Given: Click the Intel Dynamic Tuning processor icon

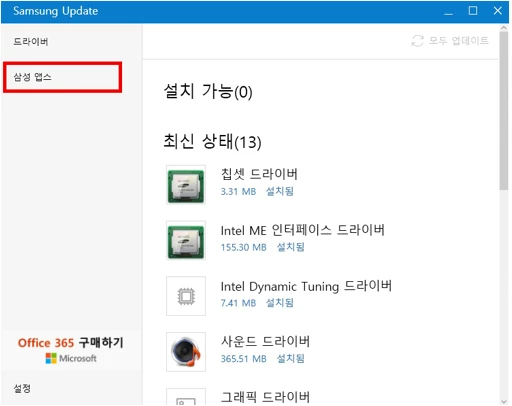Looking at the screenshot, I should (186, 296).
